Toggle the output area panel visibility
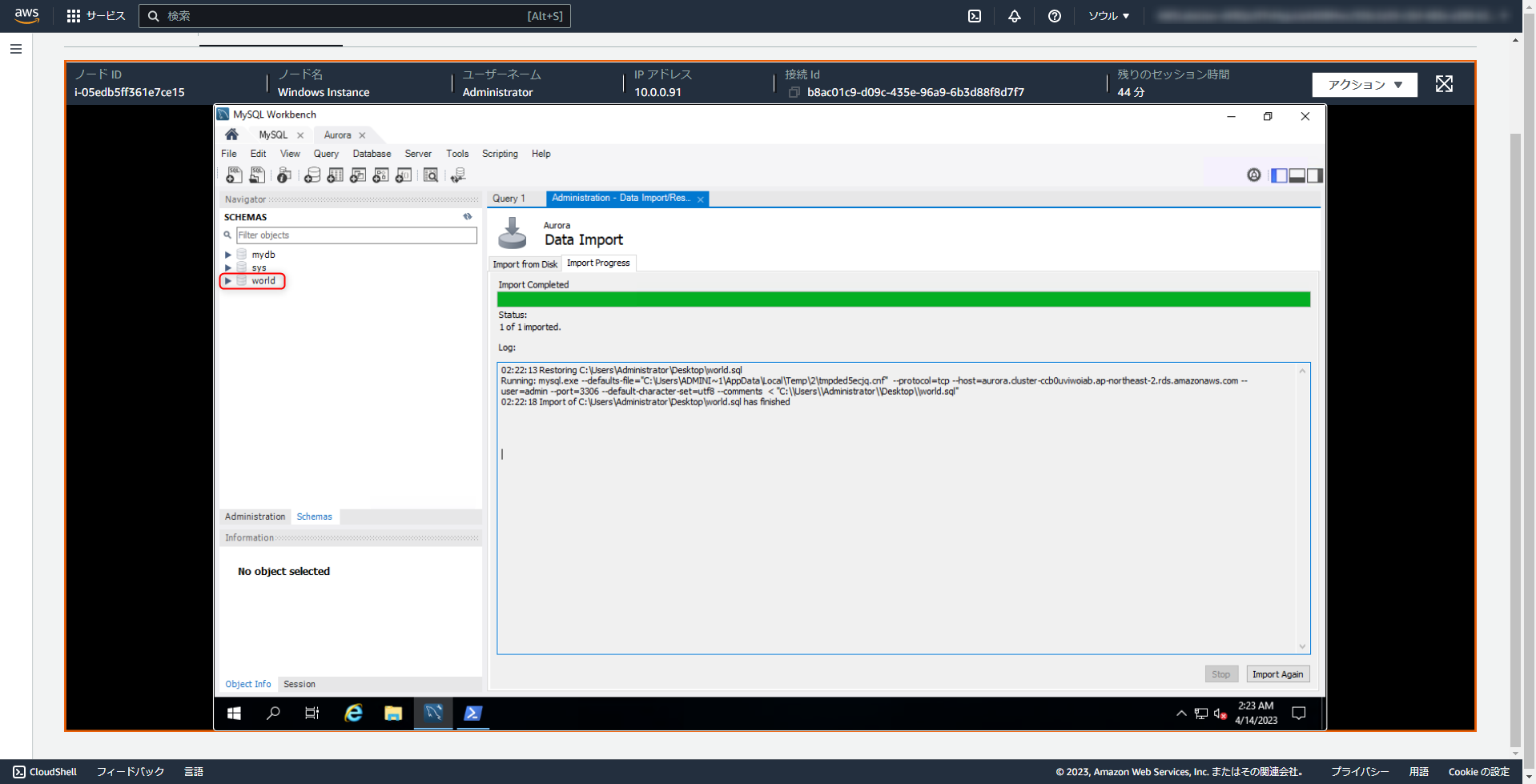The width and height of the screenshot is (1536, 784). tap(1296, 175)
